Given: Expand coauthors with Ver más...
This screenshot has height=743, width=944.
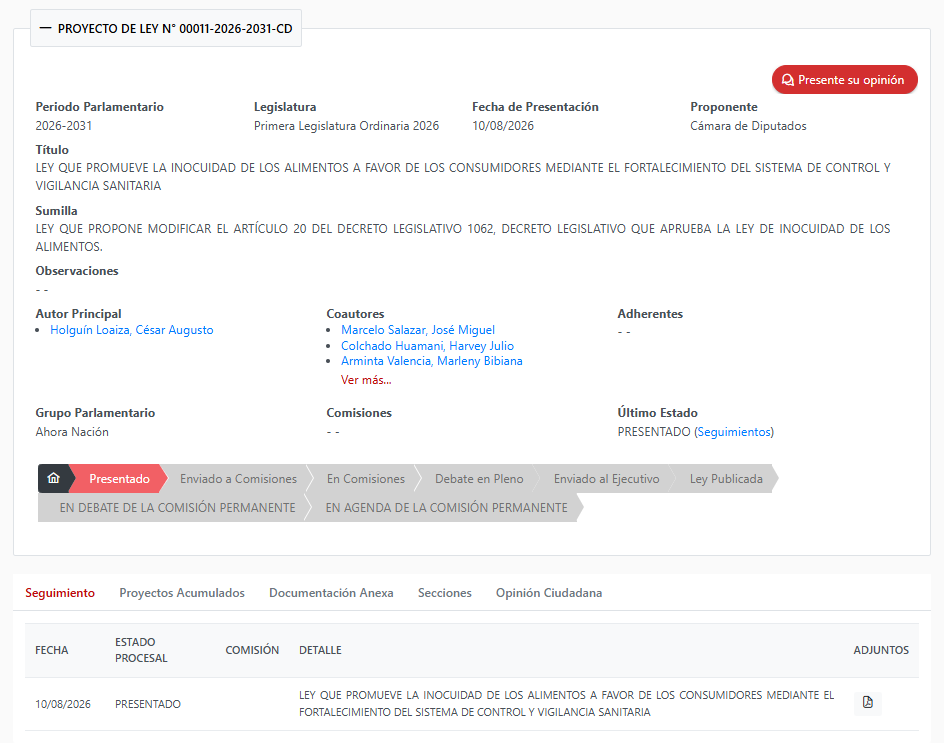Looking at the screenshot, I should click(x=365, y=380).
